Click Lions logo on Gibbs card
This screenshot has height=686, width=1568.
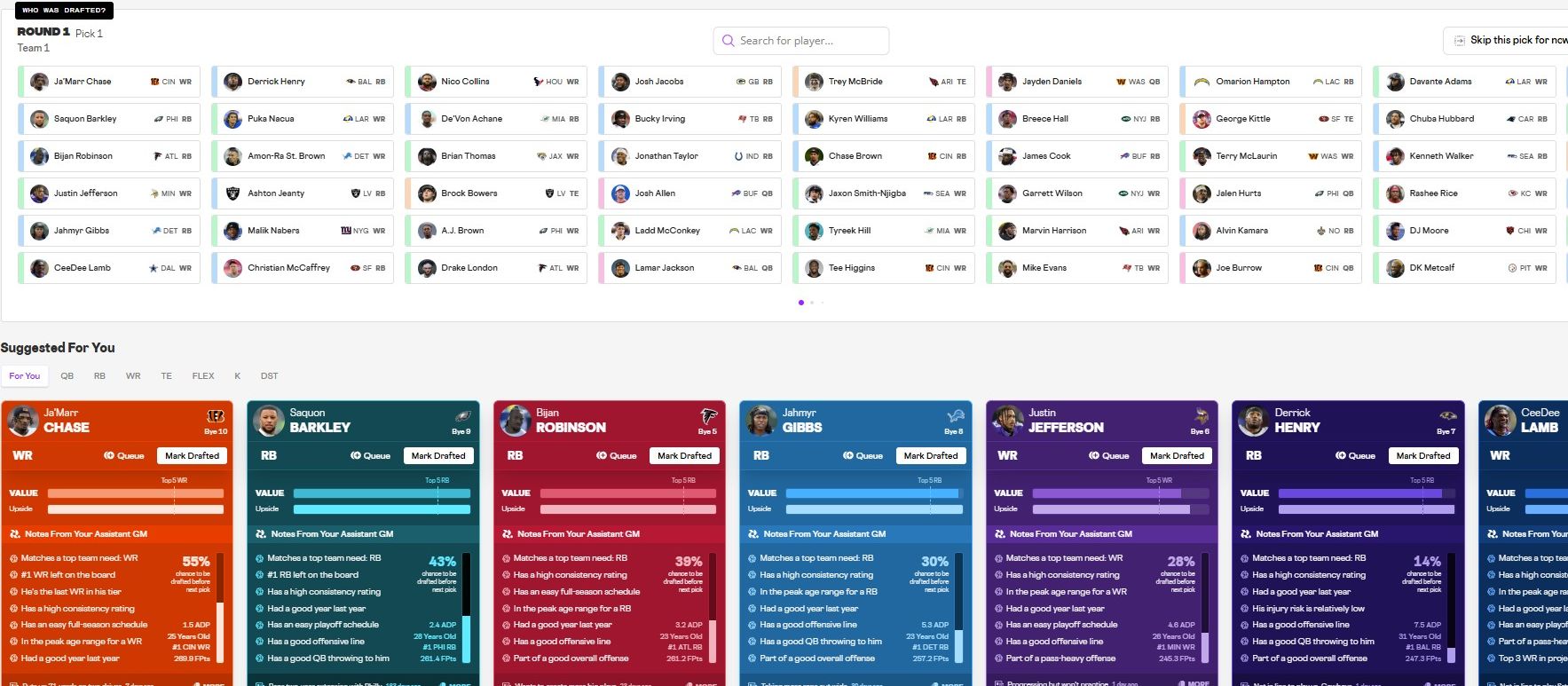(x=955, y=415)
